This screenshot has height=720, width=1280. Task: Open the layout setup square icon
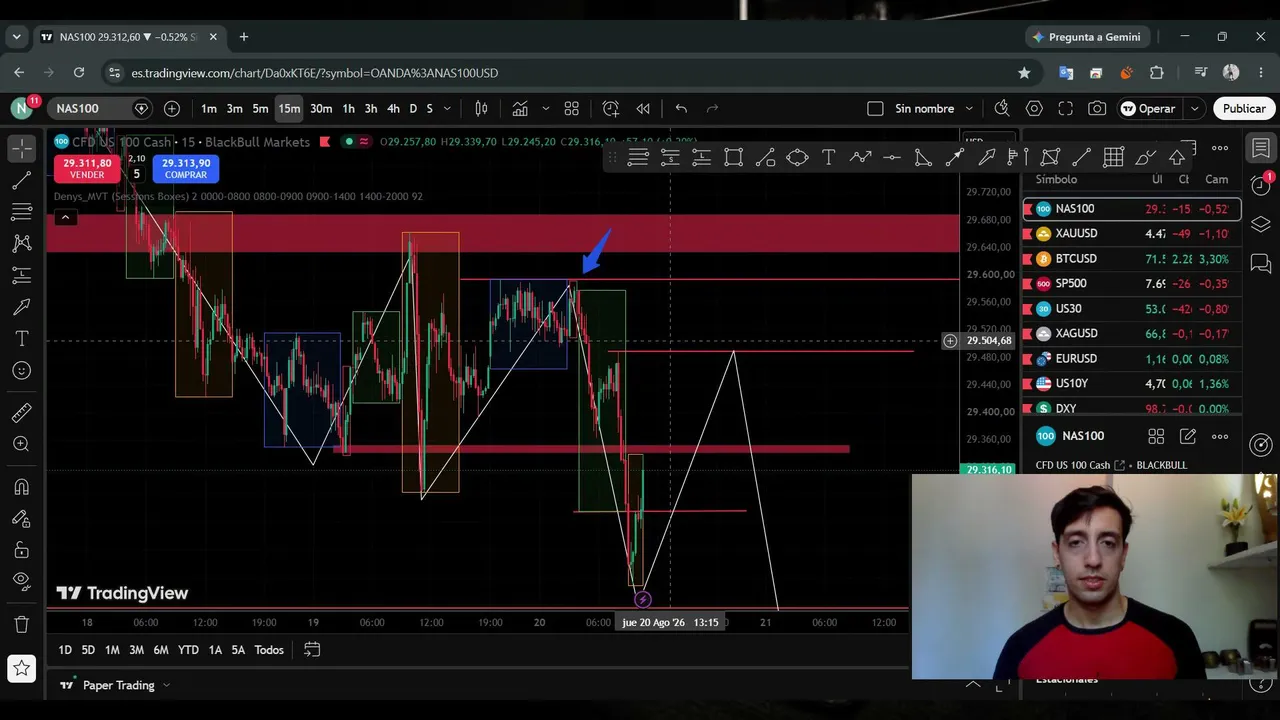875,108
